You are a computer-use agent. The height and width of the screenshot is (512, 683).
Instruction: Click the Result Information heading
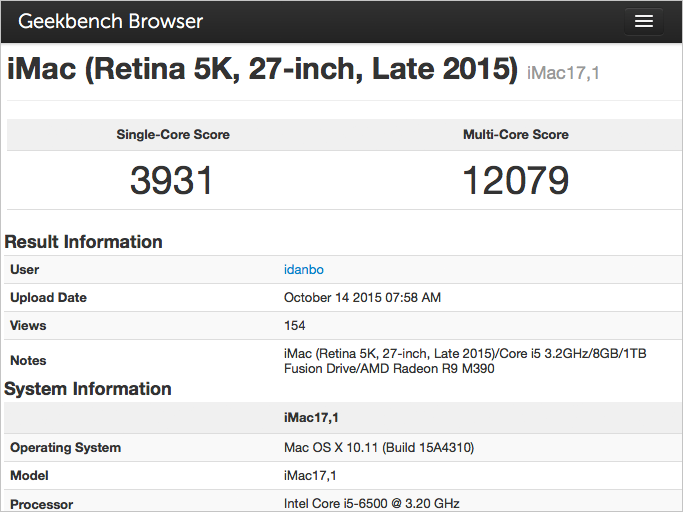83,242
